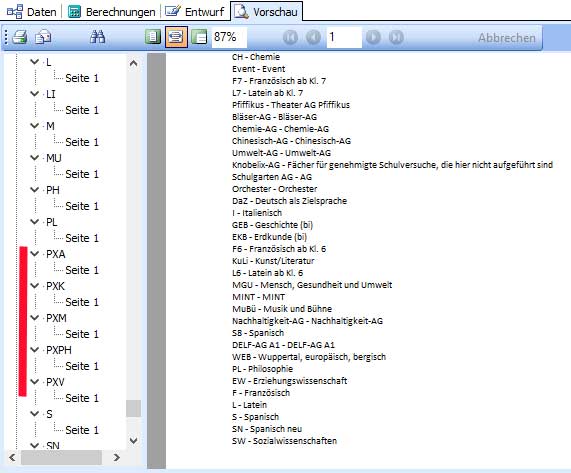Click the tree panel vertical scrollbar thumb
The width and height of the screenshot is (571, 473).
tap(133, 408)
